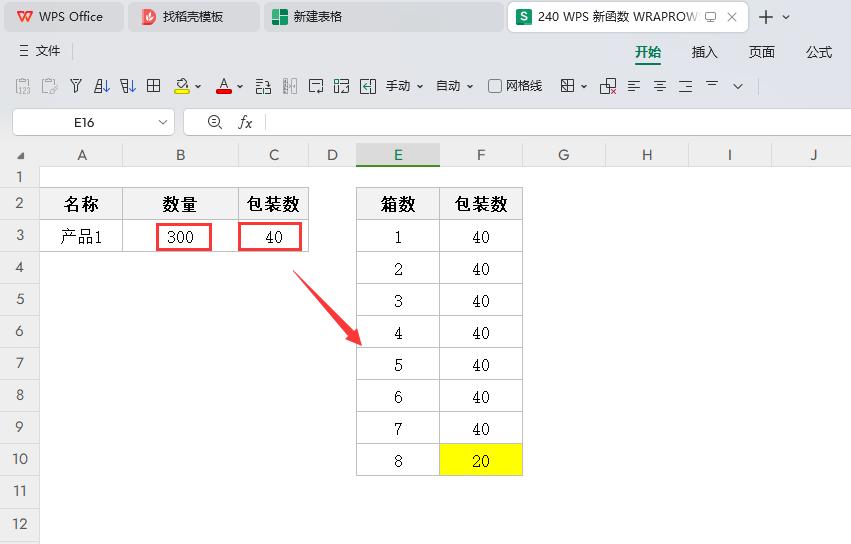Click the red font color button
The width and height of the screenshot is (851, 544).
click(224, 87)
